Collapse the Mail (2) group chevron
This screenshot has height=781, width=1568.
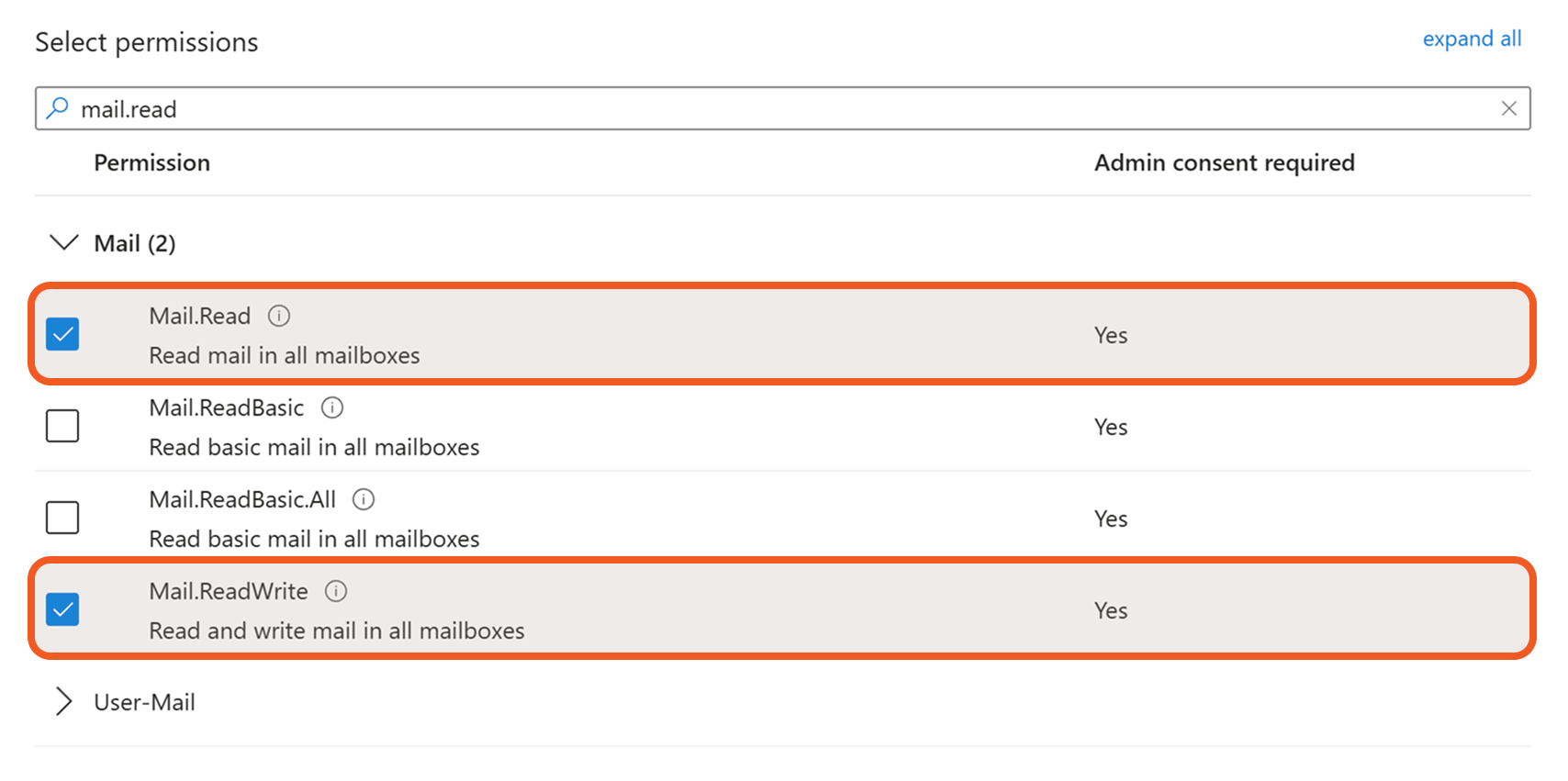63,243
